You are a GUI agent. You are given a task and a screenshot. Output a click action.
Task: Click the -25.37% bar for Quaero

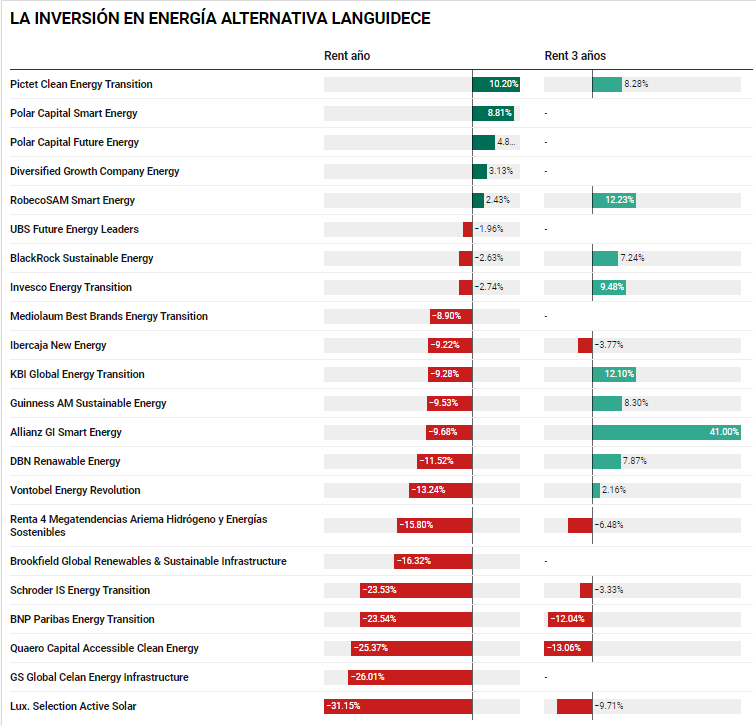(412, 648)
